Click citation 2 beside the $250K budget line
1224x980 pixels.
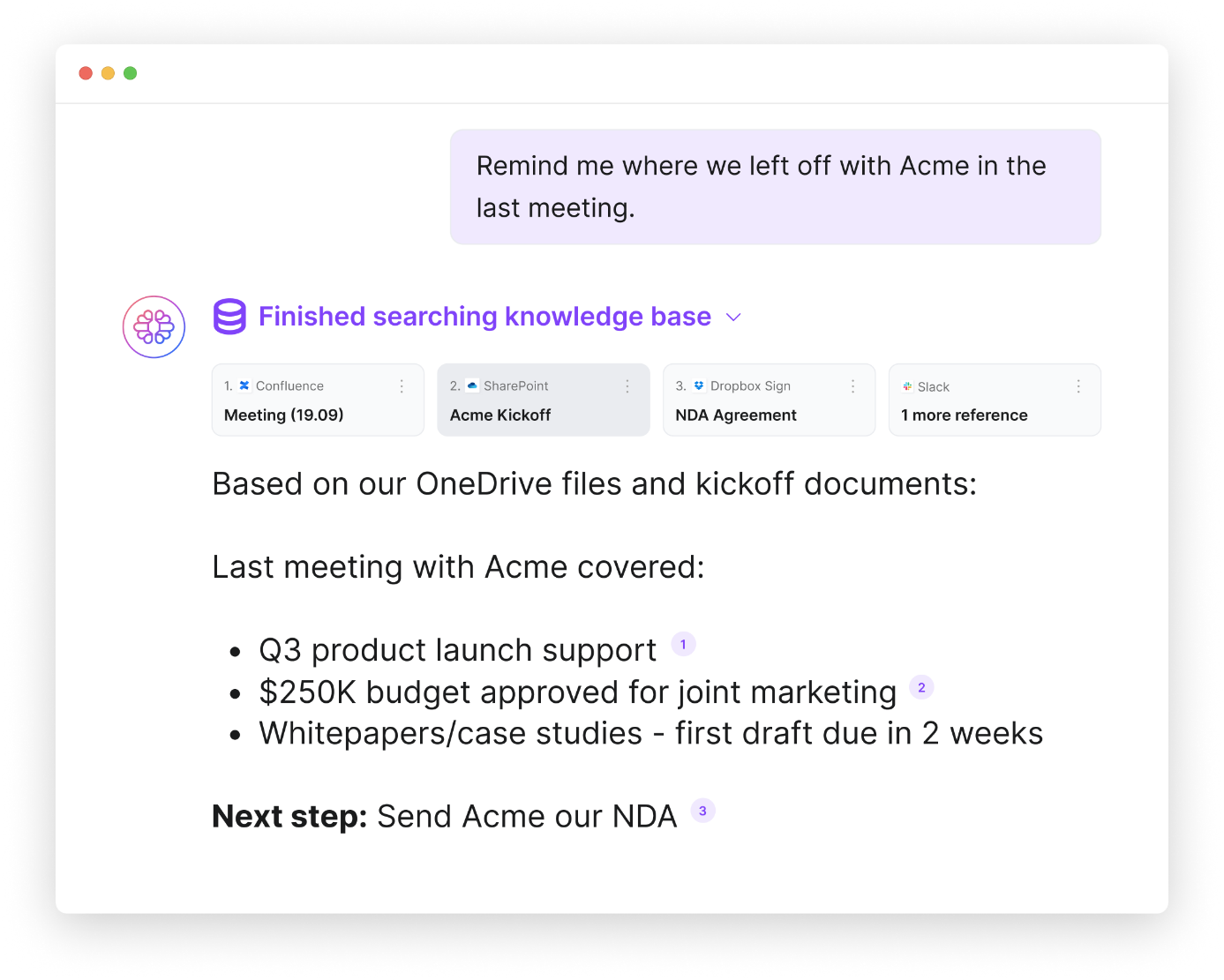coord(921,686)
